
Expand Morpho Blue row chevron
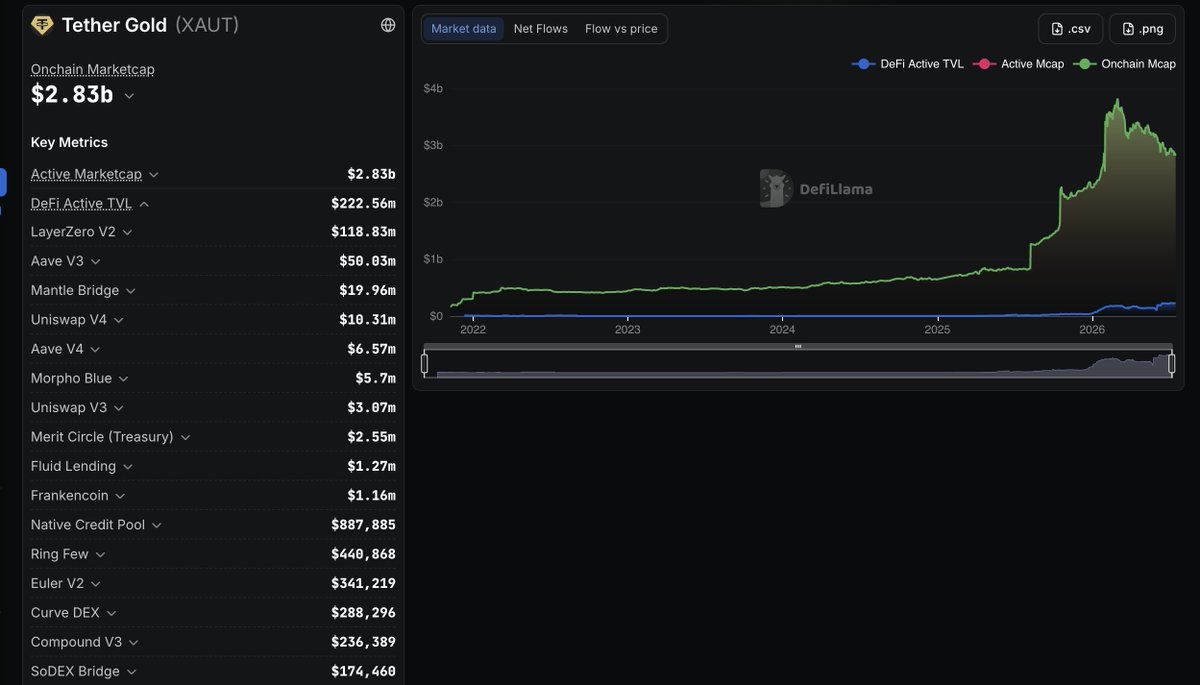[x=122, y=379]
